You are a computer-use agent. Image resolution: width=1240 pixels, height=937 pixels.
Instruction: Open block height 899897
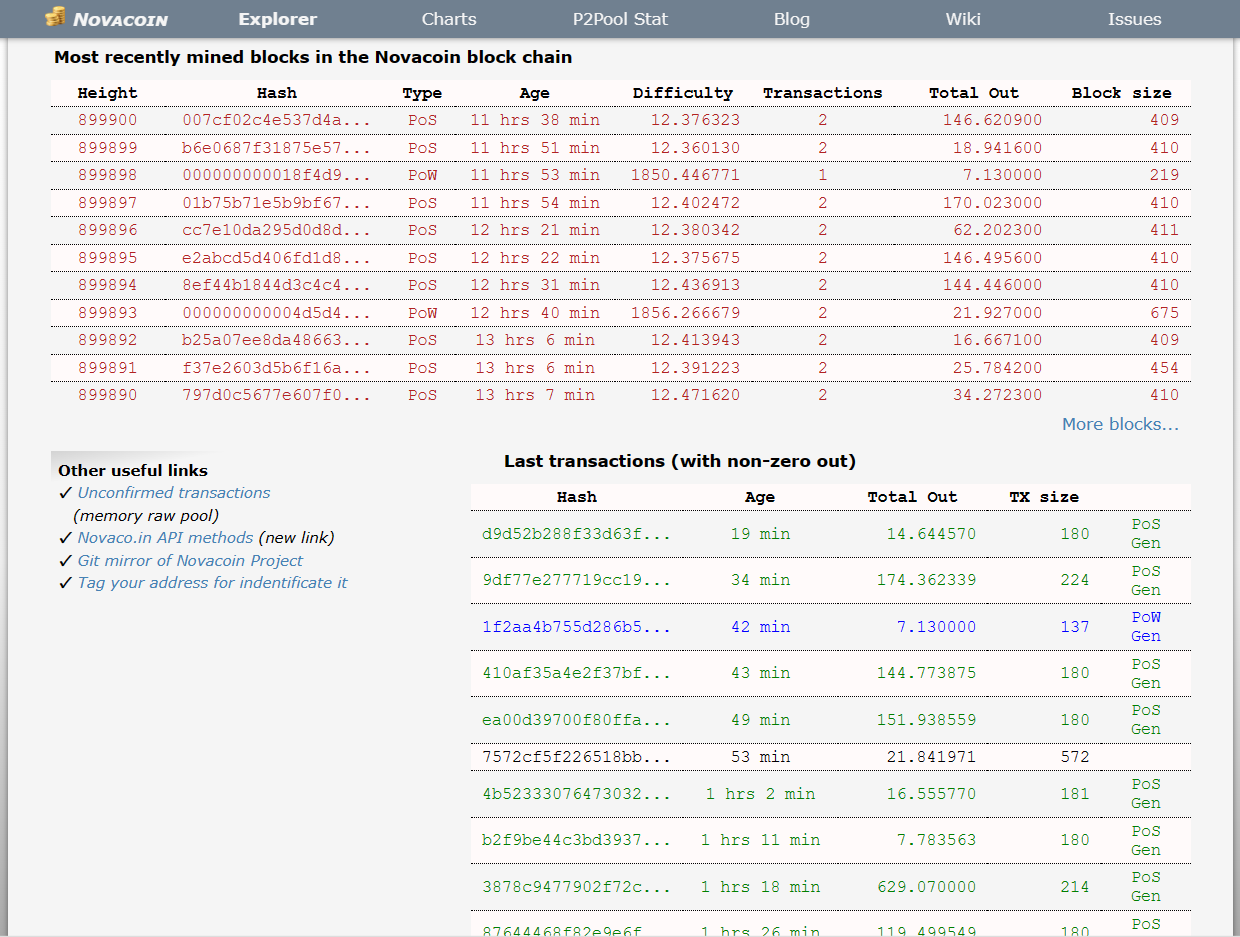tap(107, 203)
